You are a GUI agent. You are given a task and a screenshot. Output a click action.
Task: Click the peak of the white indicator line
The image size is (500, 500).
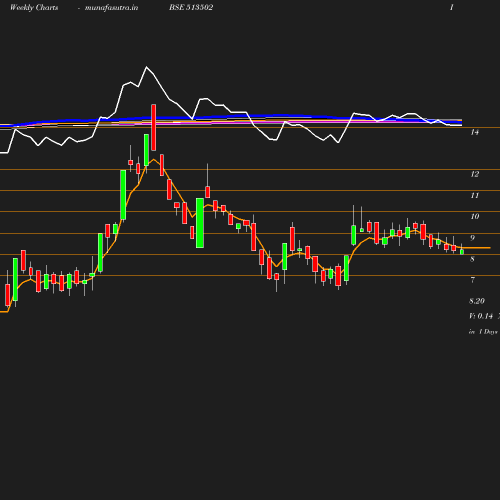(146, 67)
